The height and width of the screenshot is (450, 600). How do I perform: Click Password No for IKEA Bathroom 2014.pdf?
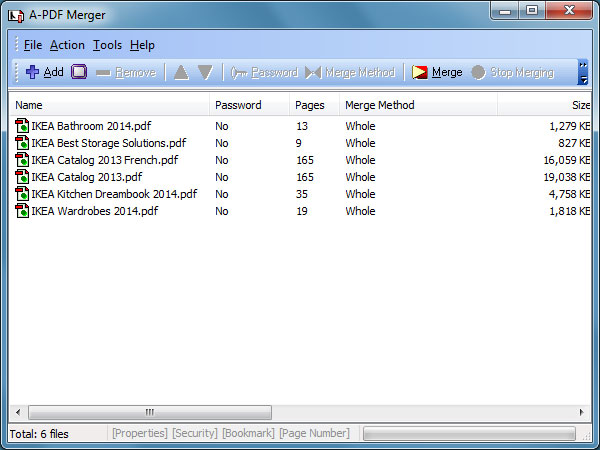222,126
